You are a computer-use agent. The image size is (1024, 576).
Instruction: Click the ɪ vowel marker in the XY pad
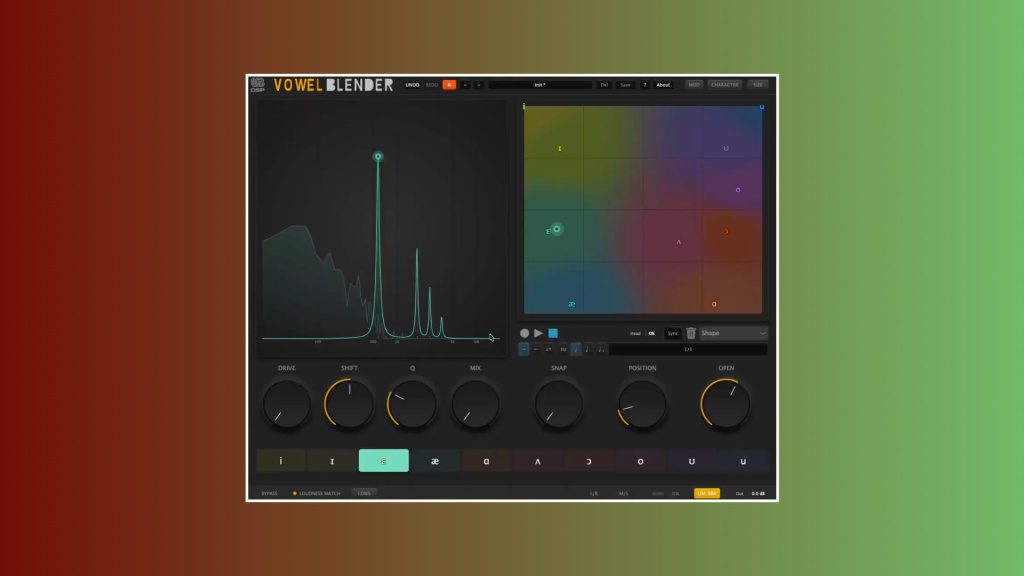click(x=560, y=149)
